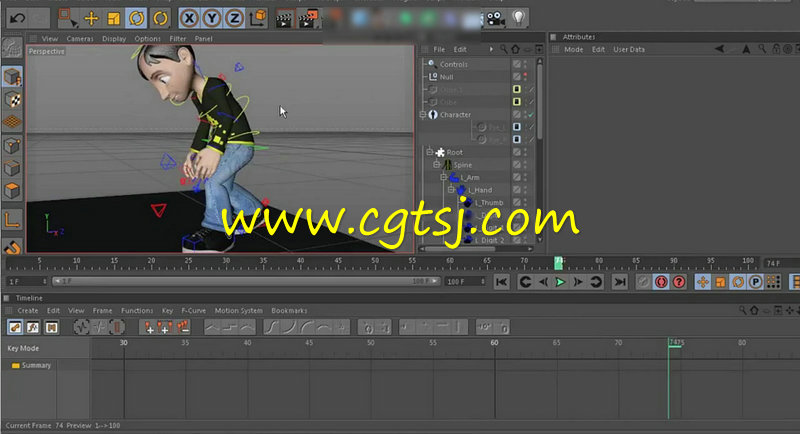Select the L_Thumb joint
The image size is (800, 434).
(x=489, y=202)
